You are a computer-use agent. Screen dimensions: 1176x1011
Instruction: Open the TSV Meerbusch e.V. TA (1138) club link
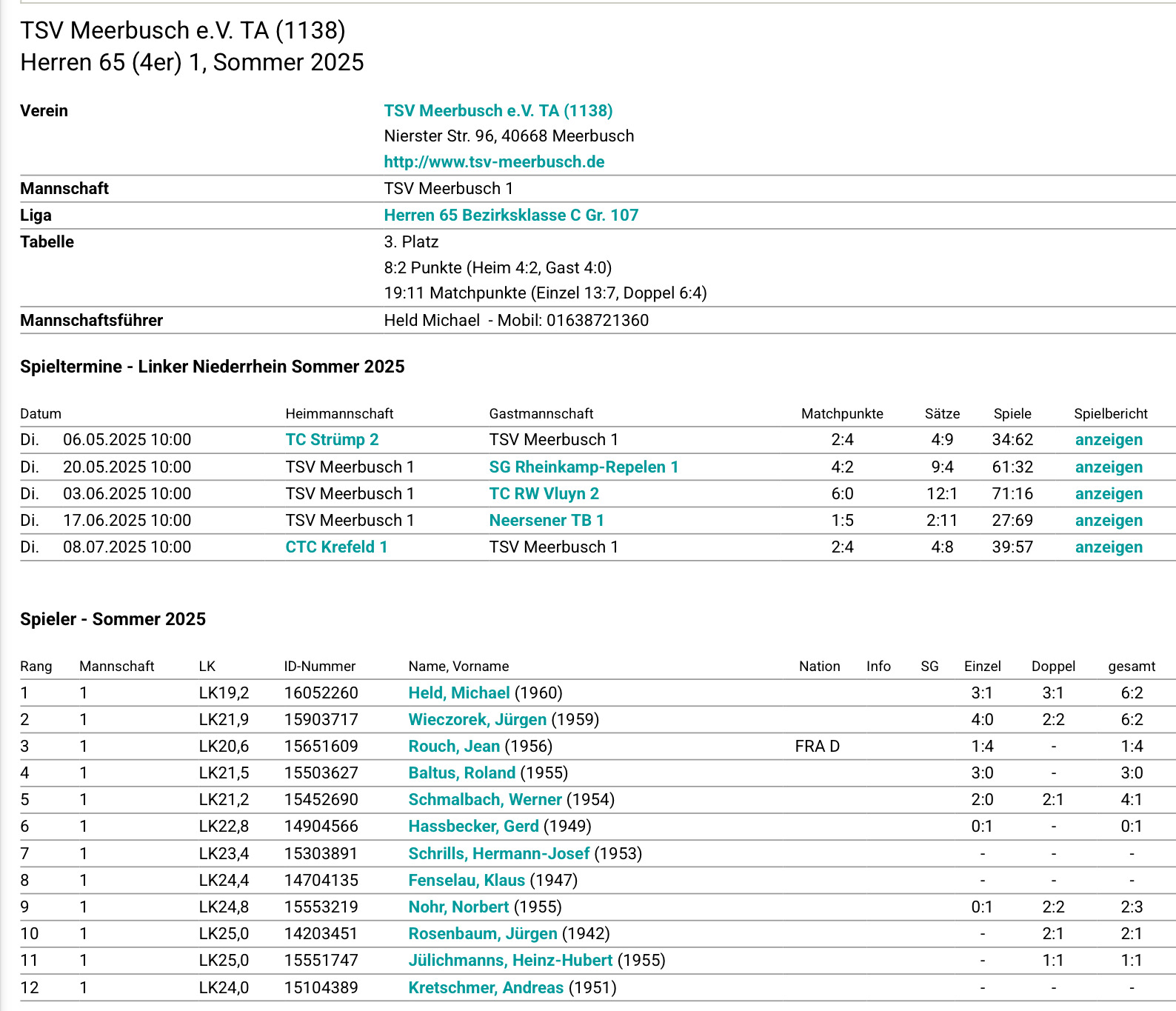[498, 111]
